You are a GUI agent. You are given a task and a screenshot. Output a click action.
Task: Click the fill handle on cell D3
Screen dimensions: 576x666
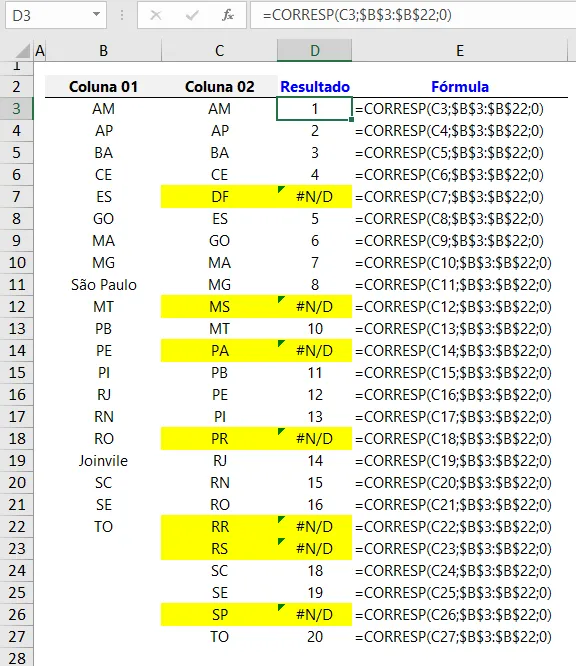tap(351, 120)
